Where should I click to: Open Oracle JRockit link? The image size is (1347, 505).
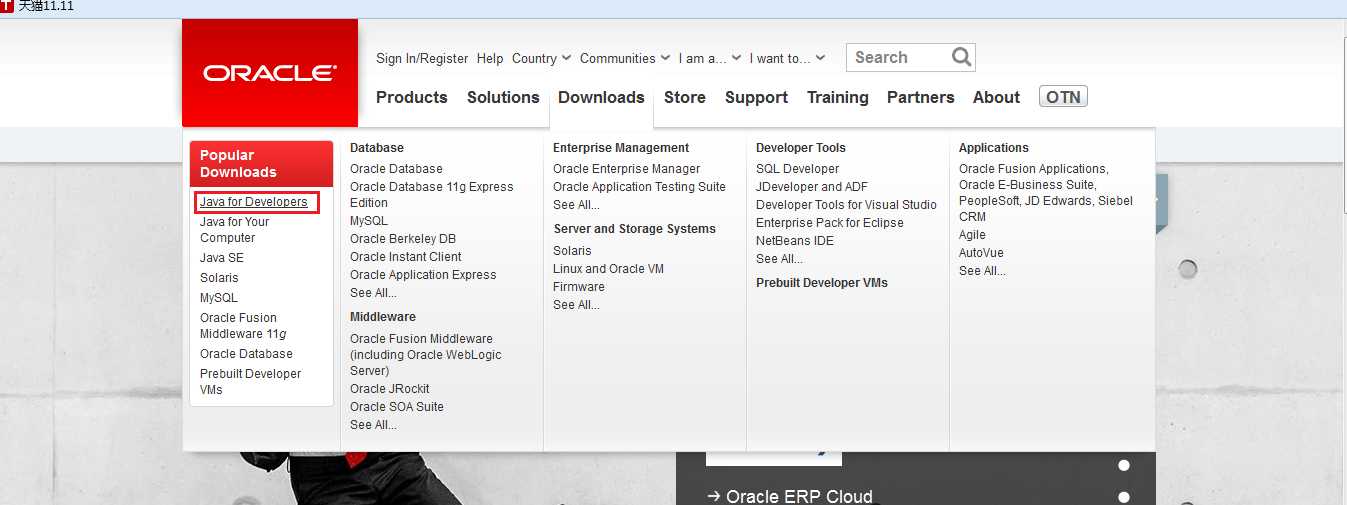390,389
